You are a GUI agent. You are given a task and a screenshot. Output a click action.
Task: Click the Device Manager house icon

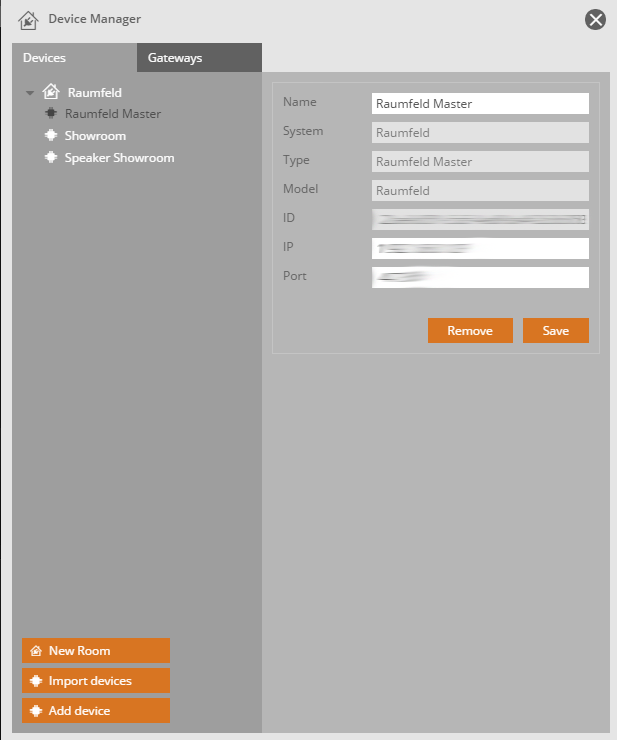pos(28,19)
